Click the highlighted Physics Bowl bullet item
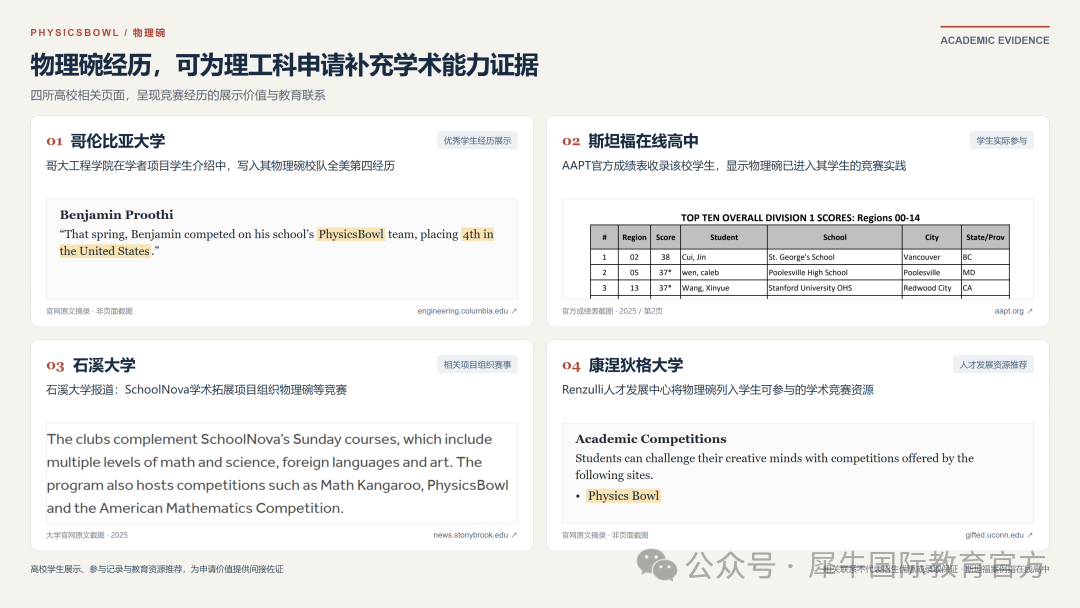The image size is (1080, 608). coord(623,496)
